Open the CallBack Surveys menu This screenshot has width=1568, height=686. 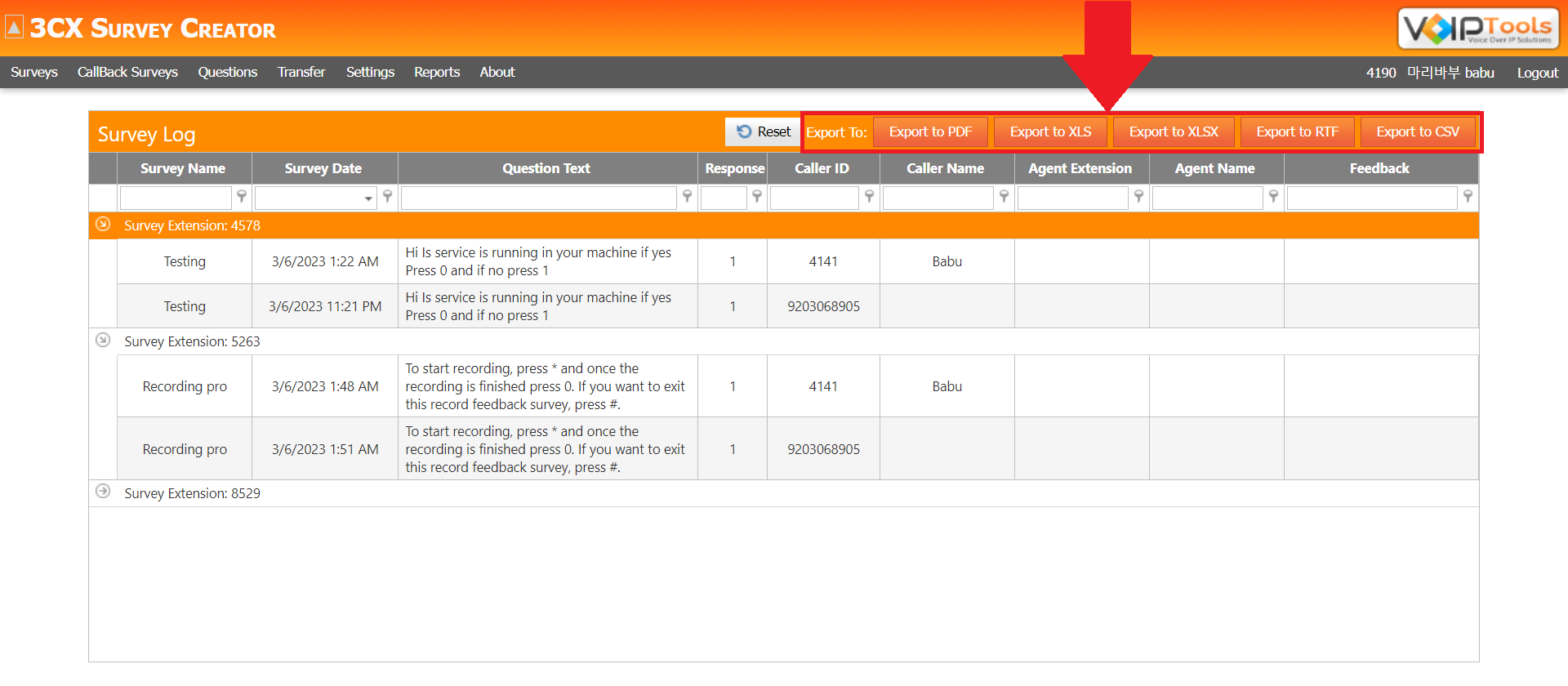(127, 72)
